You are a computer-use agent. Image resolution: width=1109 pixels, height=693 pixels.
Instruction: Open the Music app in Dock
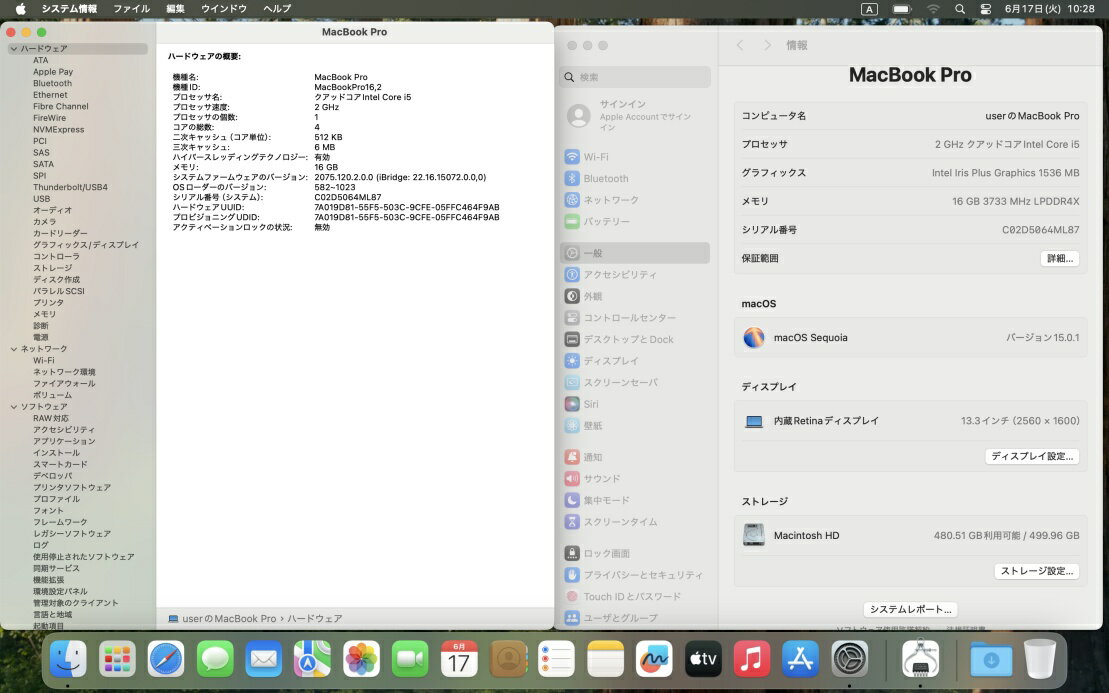point(751,659)
